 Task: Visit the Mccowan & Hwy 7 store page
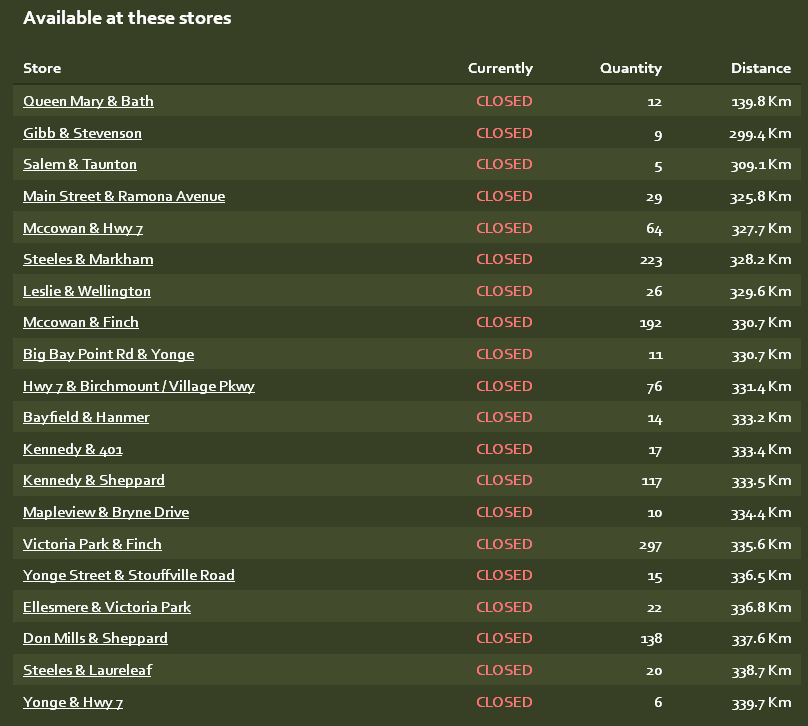pyautogui.click(x=83, y=228)
